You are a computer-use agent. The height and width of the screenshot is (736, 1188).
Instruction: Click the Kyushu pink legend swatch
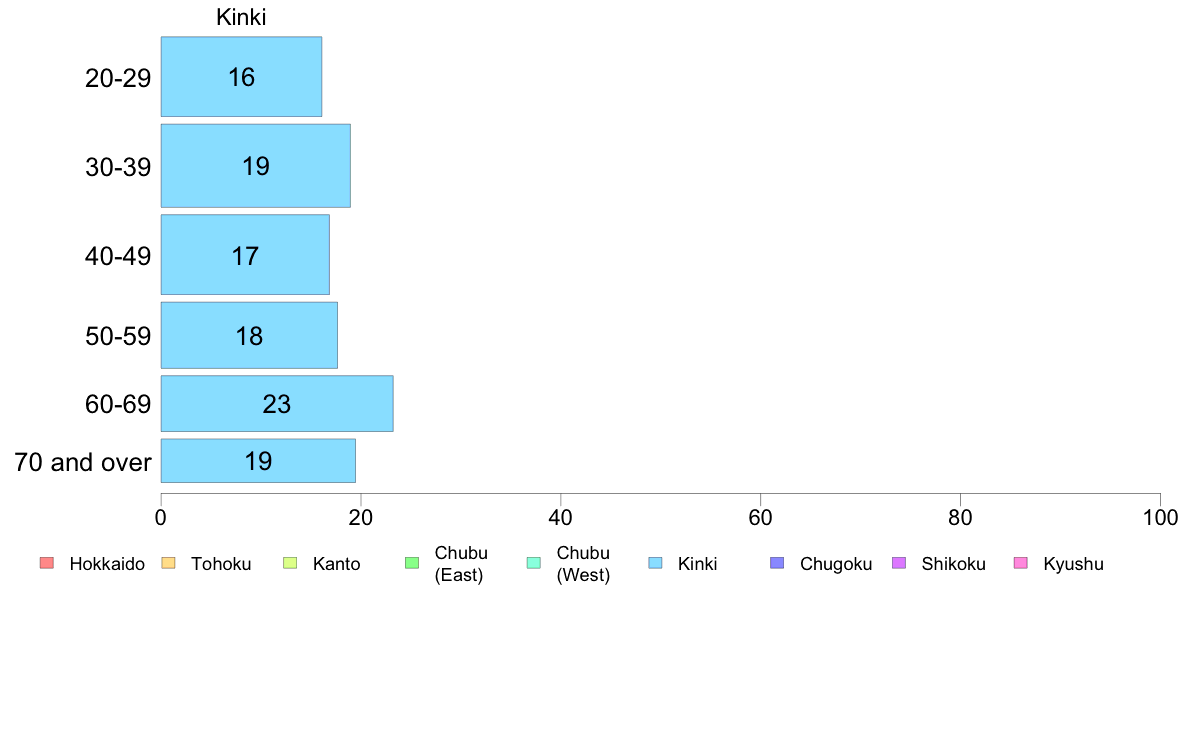click(x=1021, y=564)
